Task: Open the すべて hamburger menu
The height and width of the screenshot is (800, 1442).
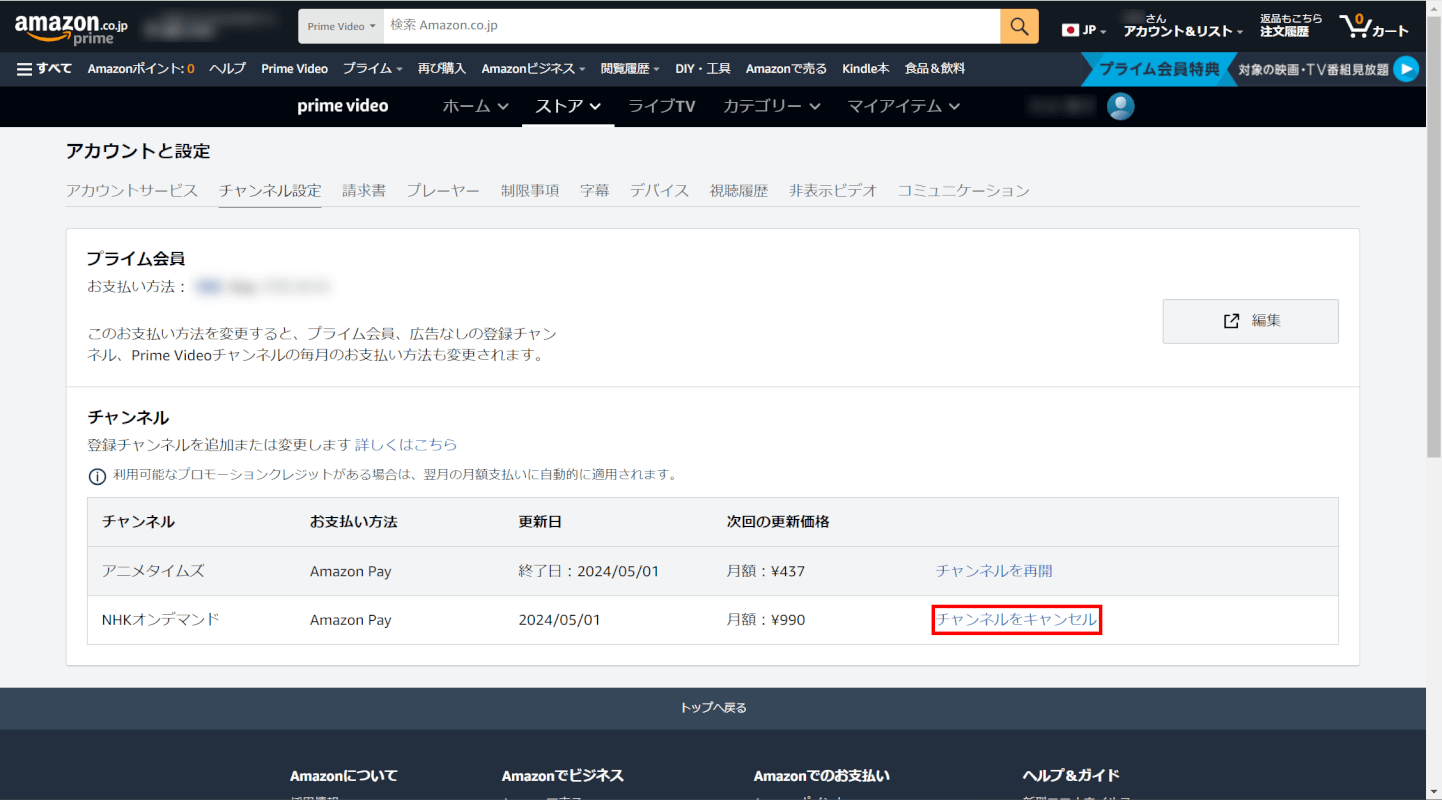Action: [44, 69]
